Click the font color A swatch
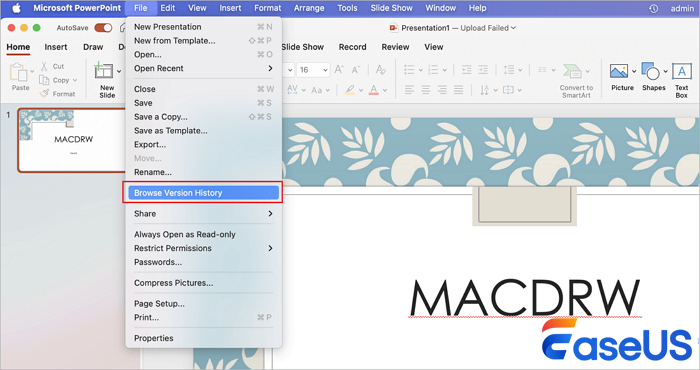Viewport: 700px width, 370px height. pos(374,90)
